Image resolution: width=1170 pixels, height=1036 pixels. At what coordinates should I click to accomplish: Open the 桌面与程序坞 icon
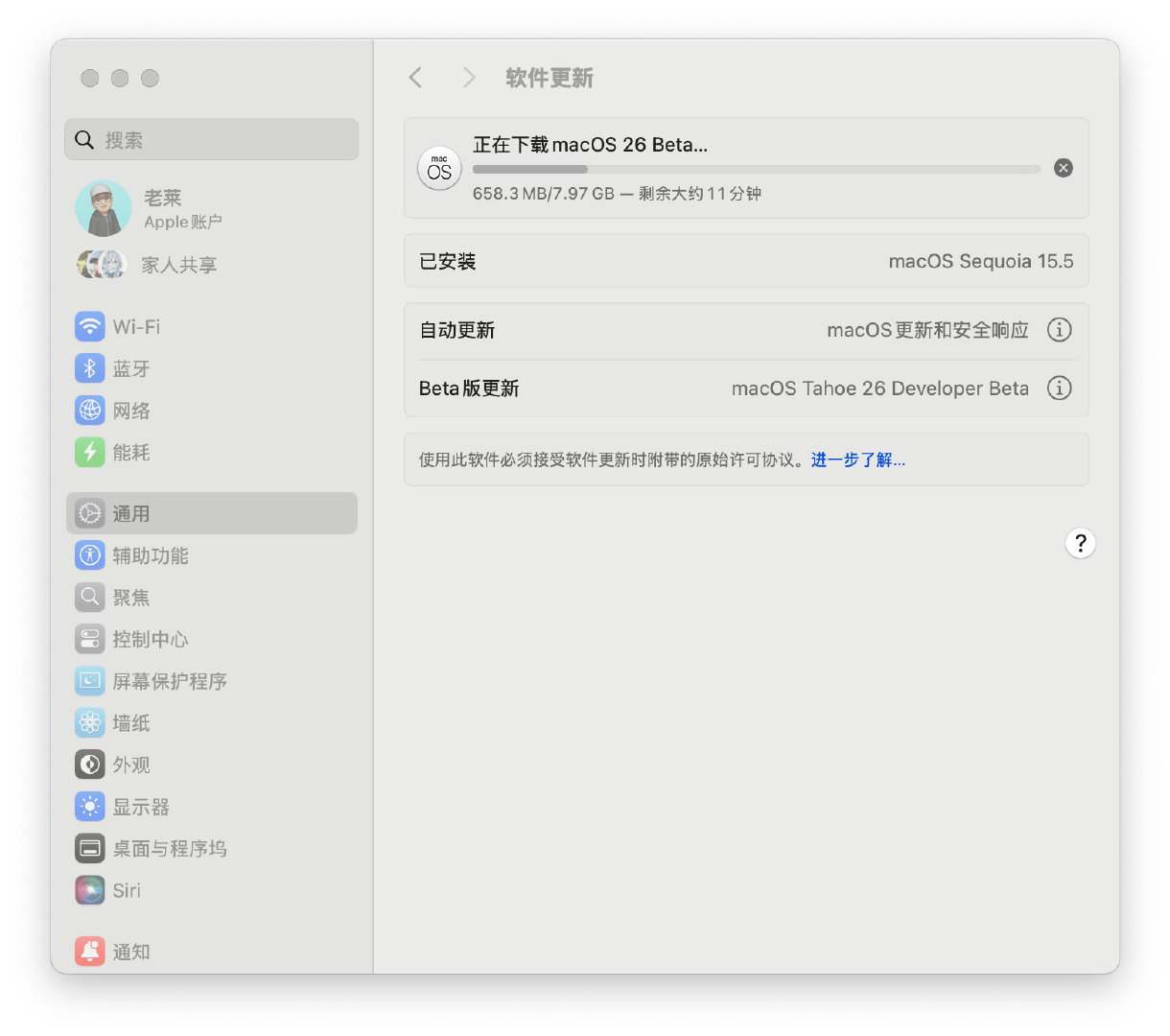pos(90,848)
